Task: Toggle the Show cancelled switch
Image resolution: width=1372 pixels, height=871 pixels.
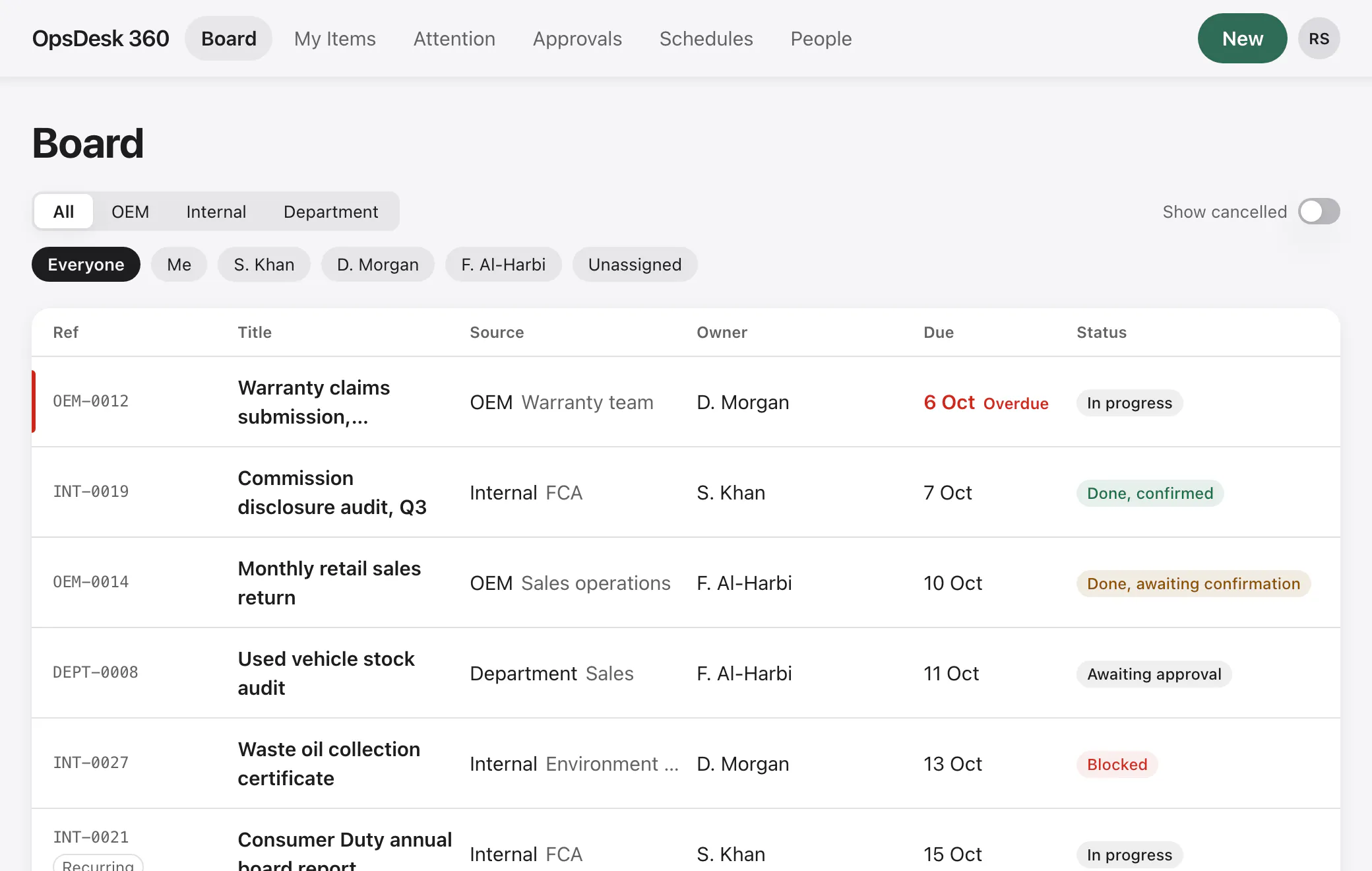Action: tap(1319, 211)
